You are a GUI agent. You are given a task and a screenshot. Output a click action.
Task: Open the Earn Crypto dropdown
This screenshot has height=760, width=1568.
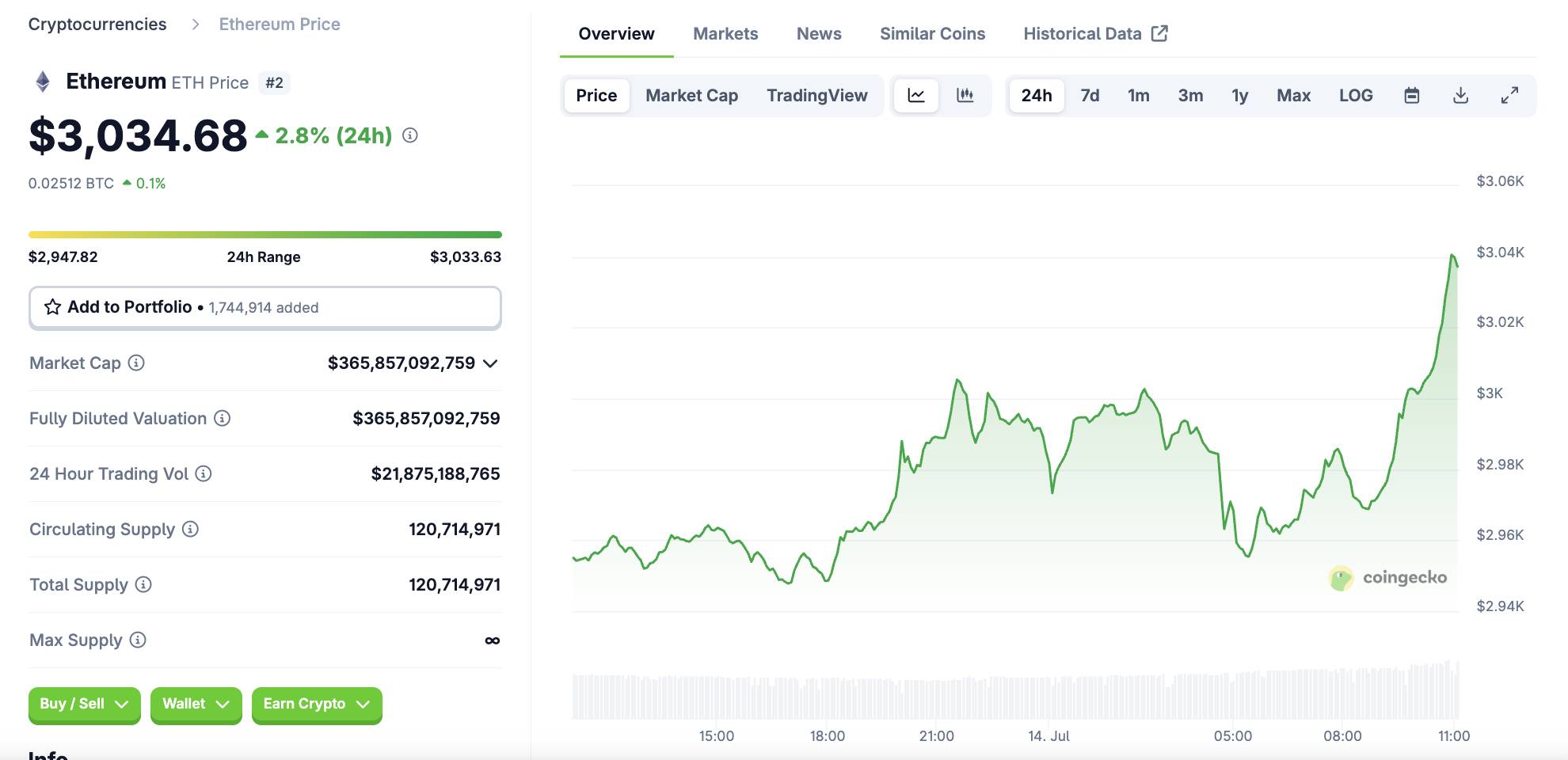(x=317, y=704)
